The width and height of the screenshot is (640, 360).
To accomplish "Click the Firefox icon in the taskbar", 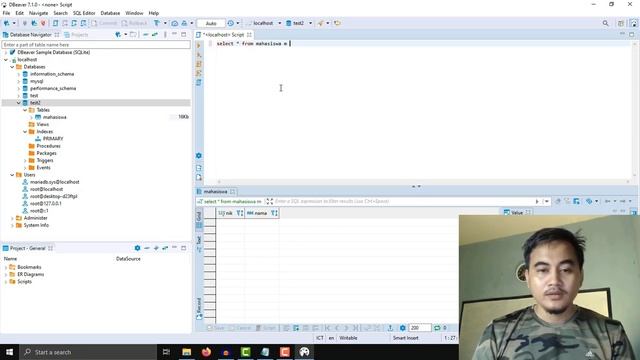I will (206, 352).
